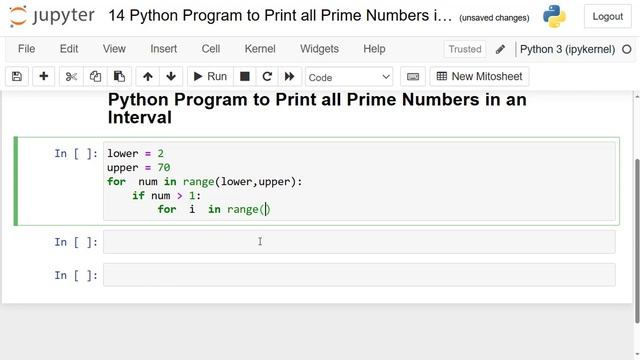The image size is (640, 360).
Task: Insert a cell below with plus icon
Action: pyautogui.click(x=43, y=76)
